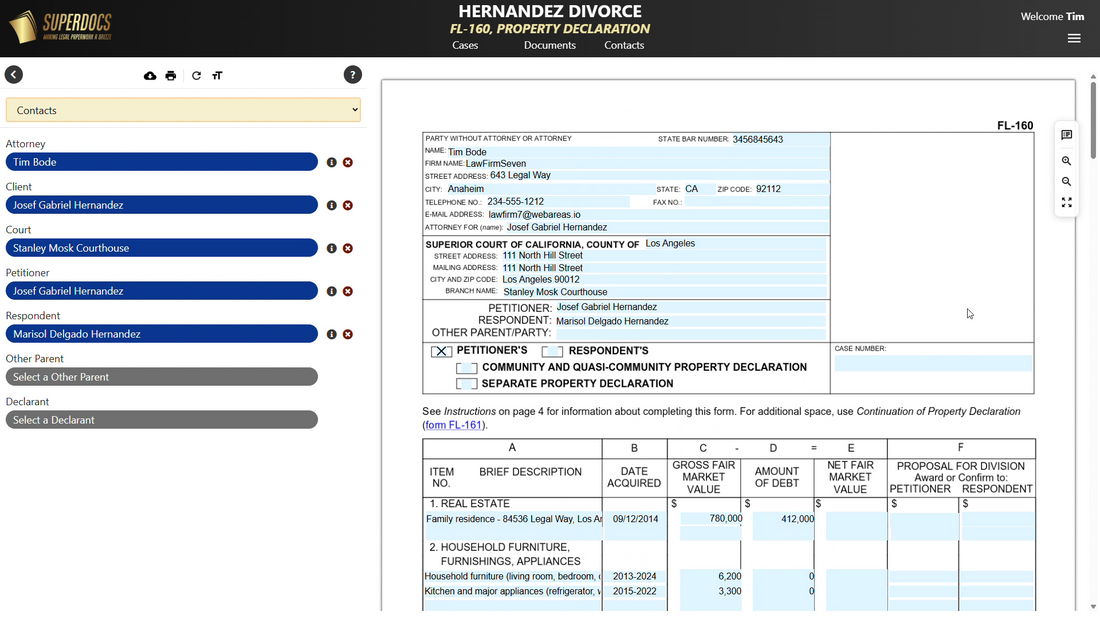Check Community and Quasi-Community Property Declaration box
The width and height of the screenshot is (1100, 619).
pyautogui.click(x=467, y=368)
